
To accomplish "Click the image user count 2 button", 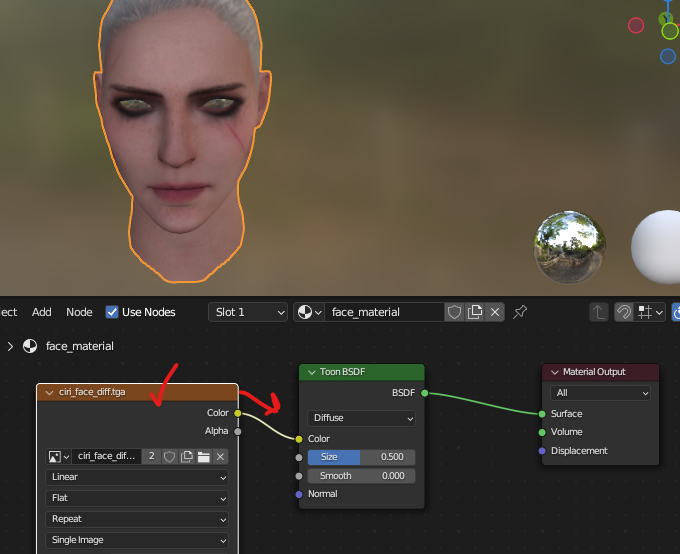I will point(151,456).
